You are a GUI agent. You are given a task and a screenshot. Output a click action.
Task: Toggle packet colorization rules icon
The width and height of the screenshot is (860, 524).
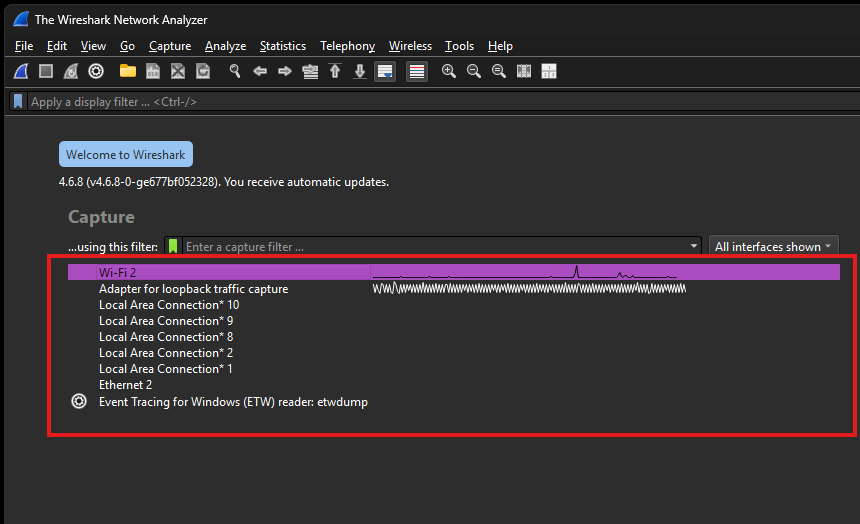[x=417, y=71]
